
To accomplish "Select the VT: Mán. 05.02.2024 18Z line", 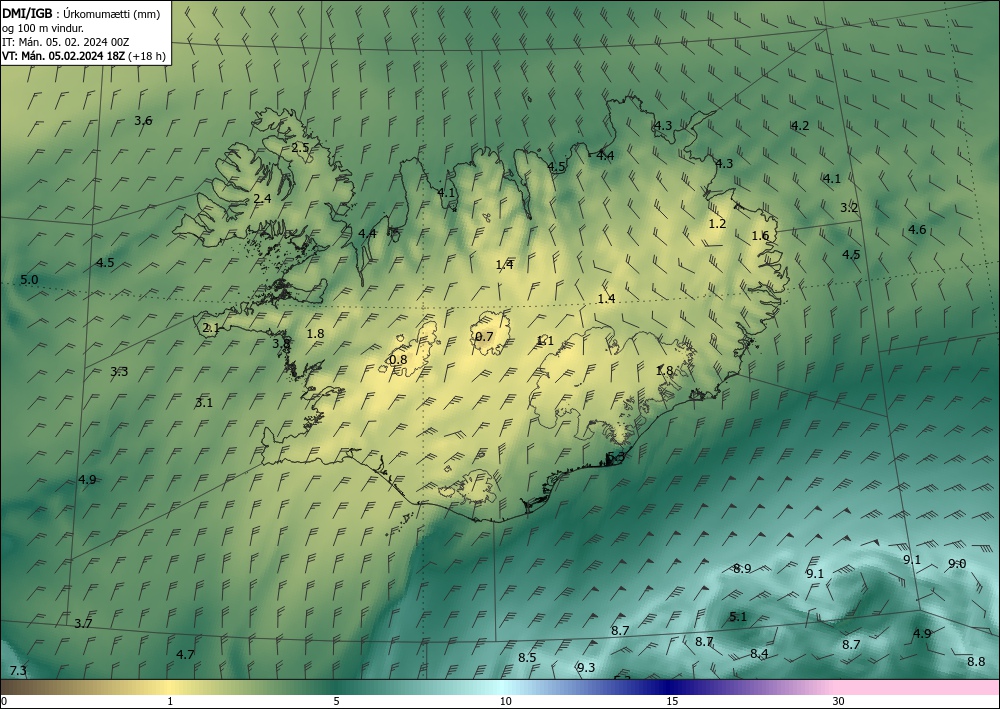I will tap(64, 56).
